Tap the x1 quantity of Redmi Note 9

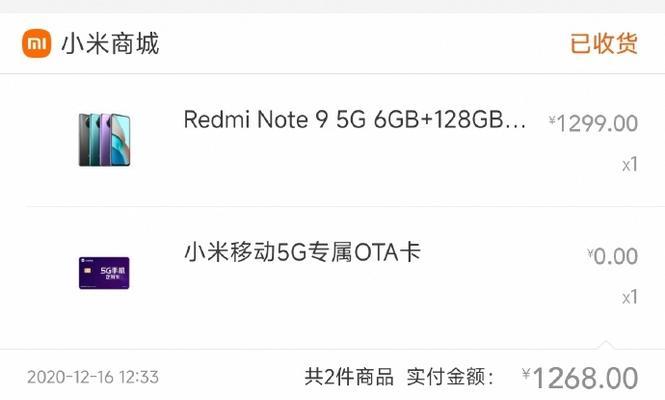click(x=630, y=164)
